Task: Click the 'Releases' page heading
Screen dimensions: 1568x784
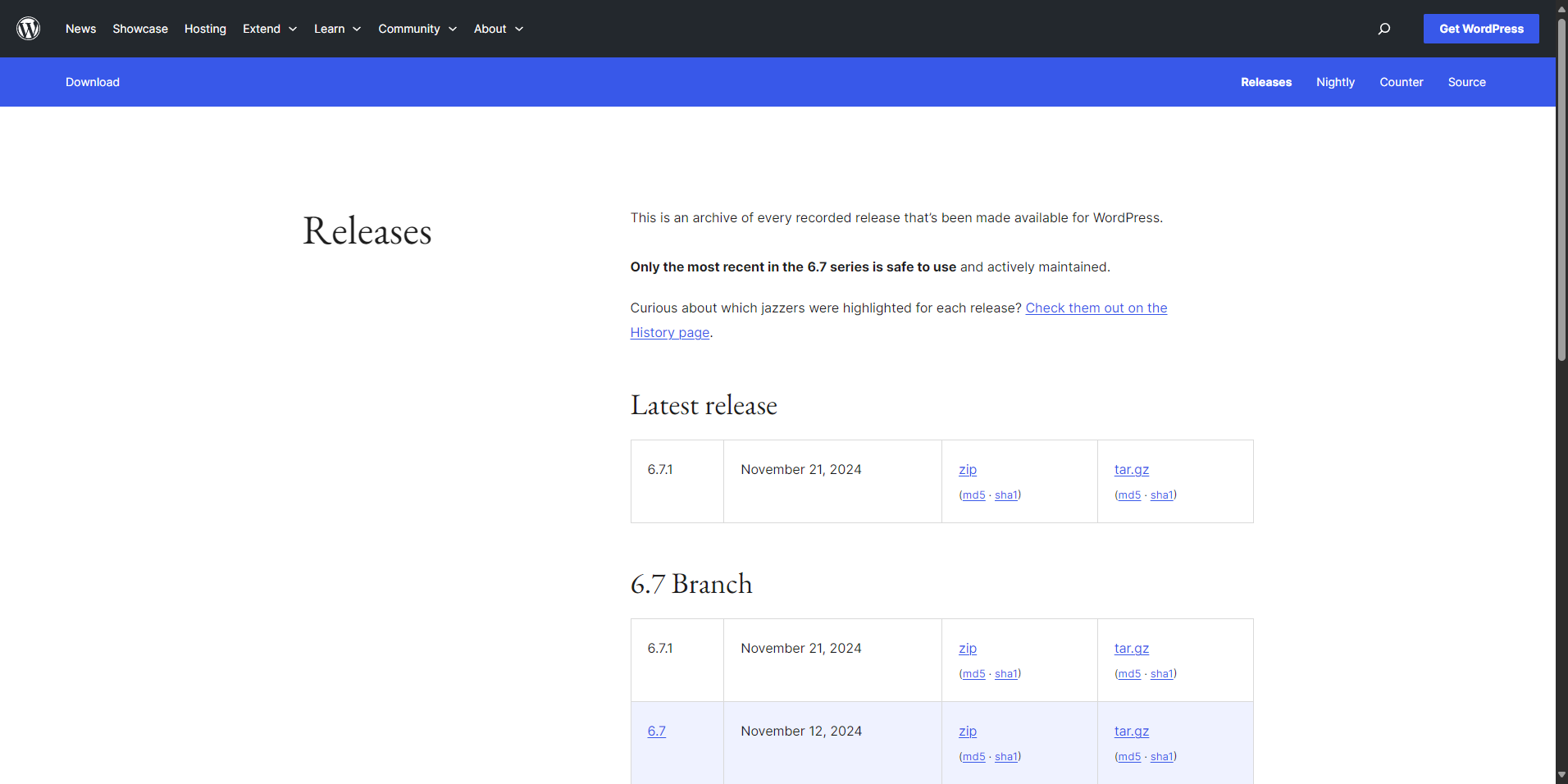Action: pyautogui.click(x=367, y=230)
